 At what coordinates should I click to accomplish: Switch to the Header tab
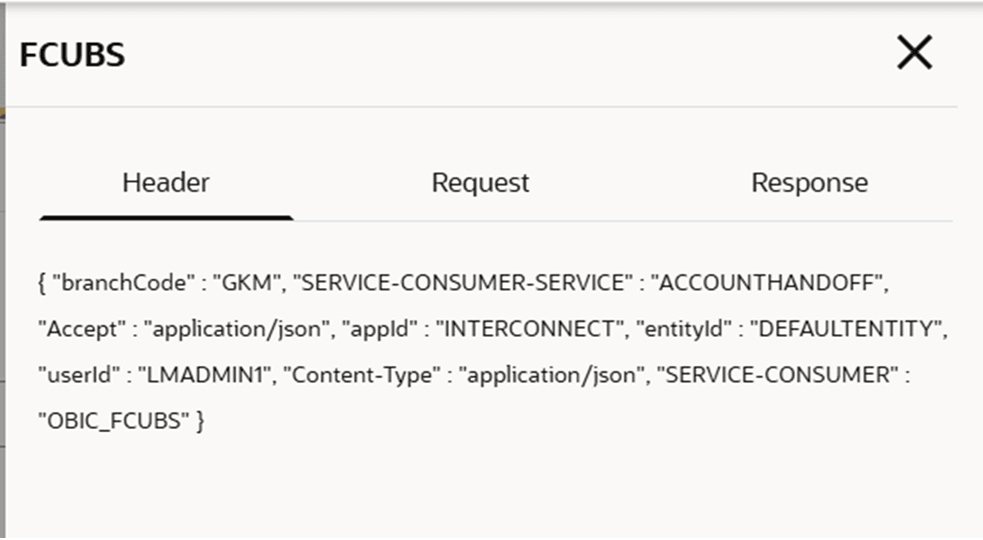click(166, 183)
